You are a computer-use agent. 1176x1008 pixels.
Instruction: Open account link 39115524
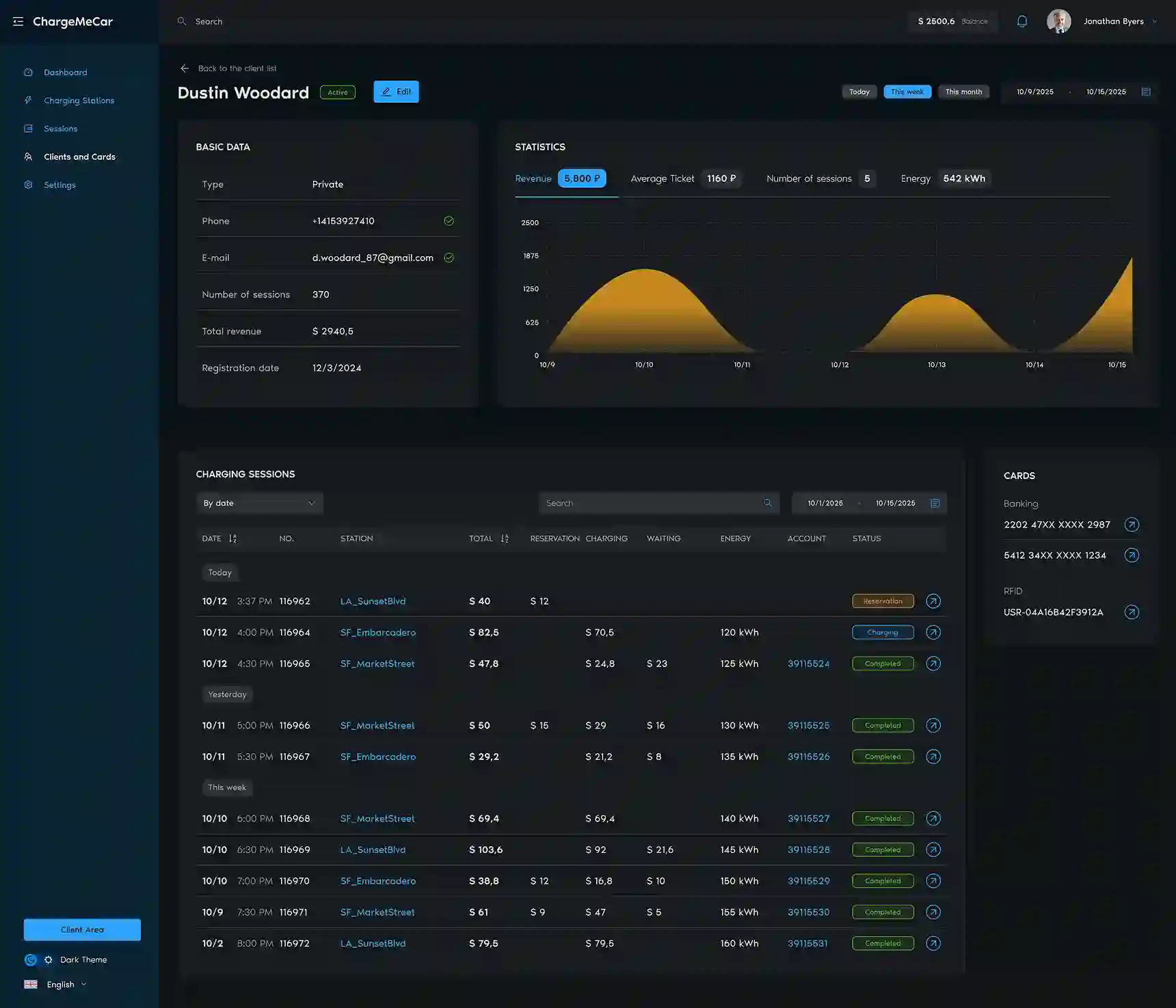click(808, 664)
